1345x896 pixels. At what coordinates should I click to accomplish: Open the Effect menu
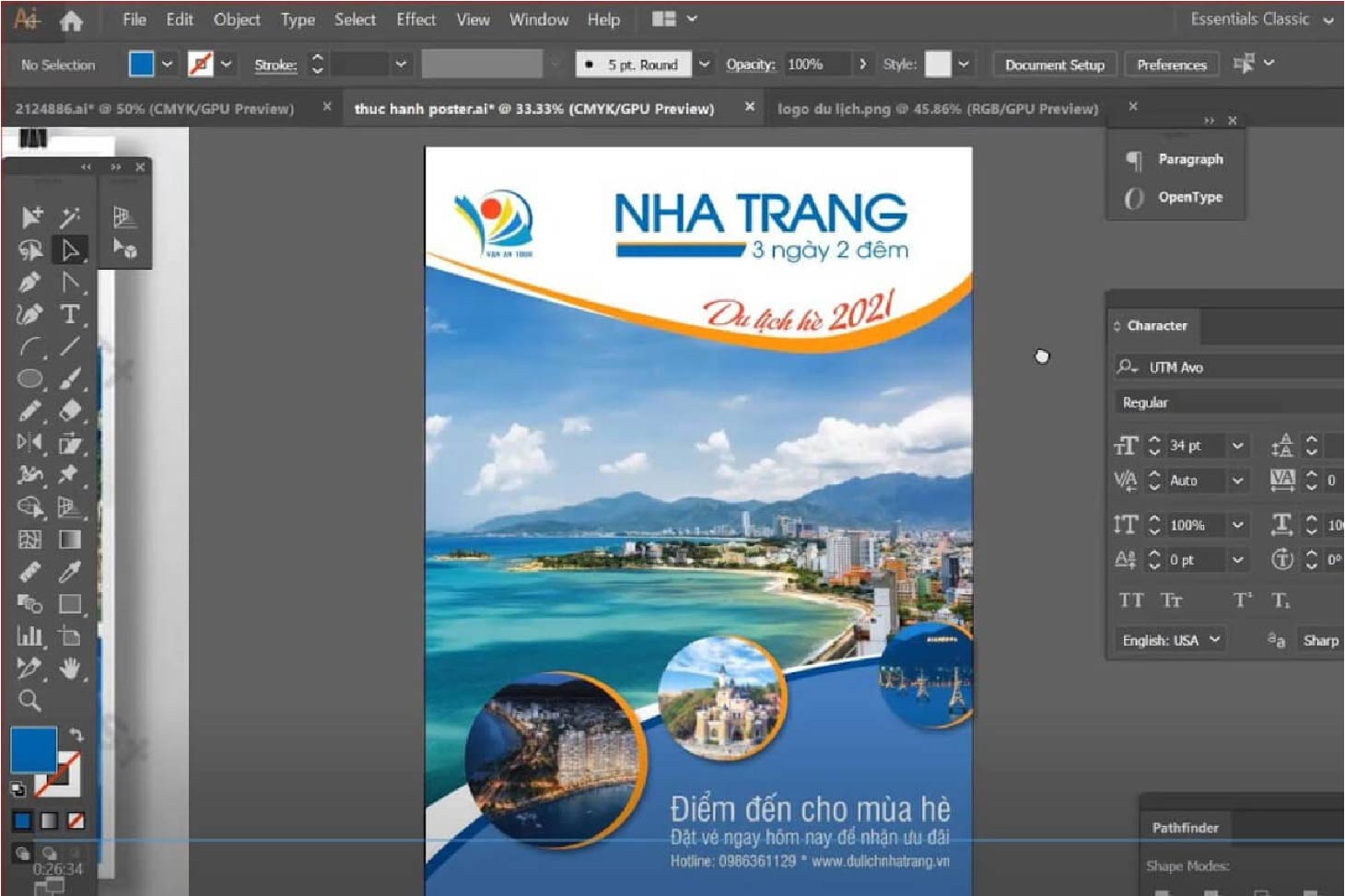click(415, 19)
